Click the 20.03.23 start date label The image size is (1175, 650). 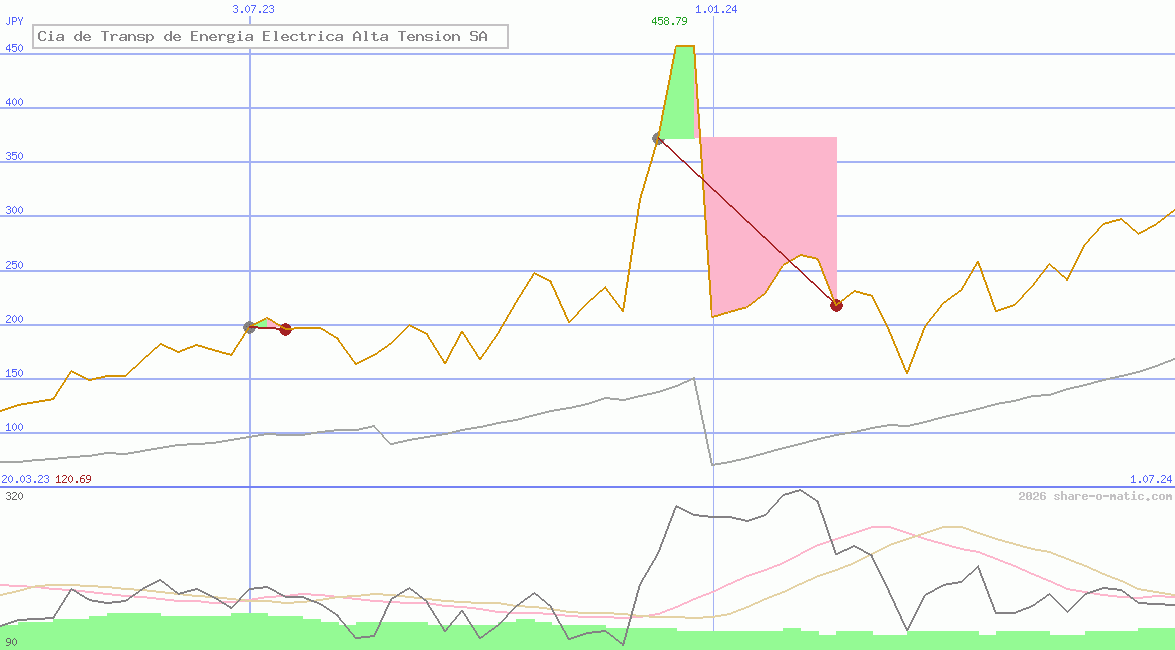click(25, 479)
